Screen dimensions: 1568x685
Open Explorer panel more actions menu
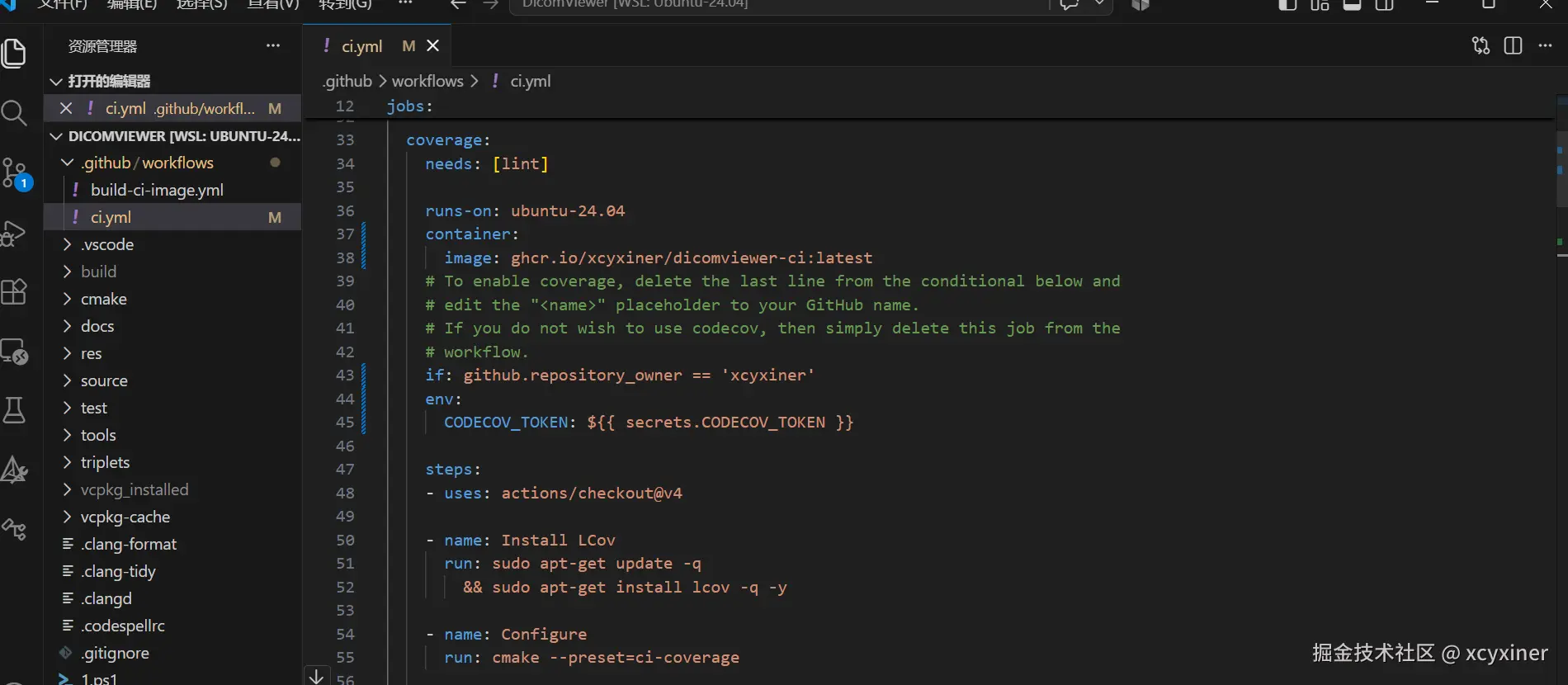[273, 46]
